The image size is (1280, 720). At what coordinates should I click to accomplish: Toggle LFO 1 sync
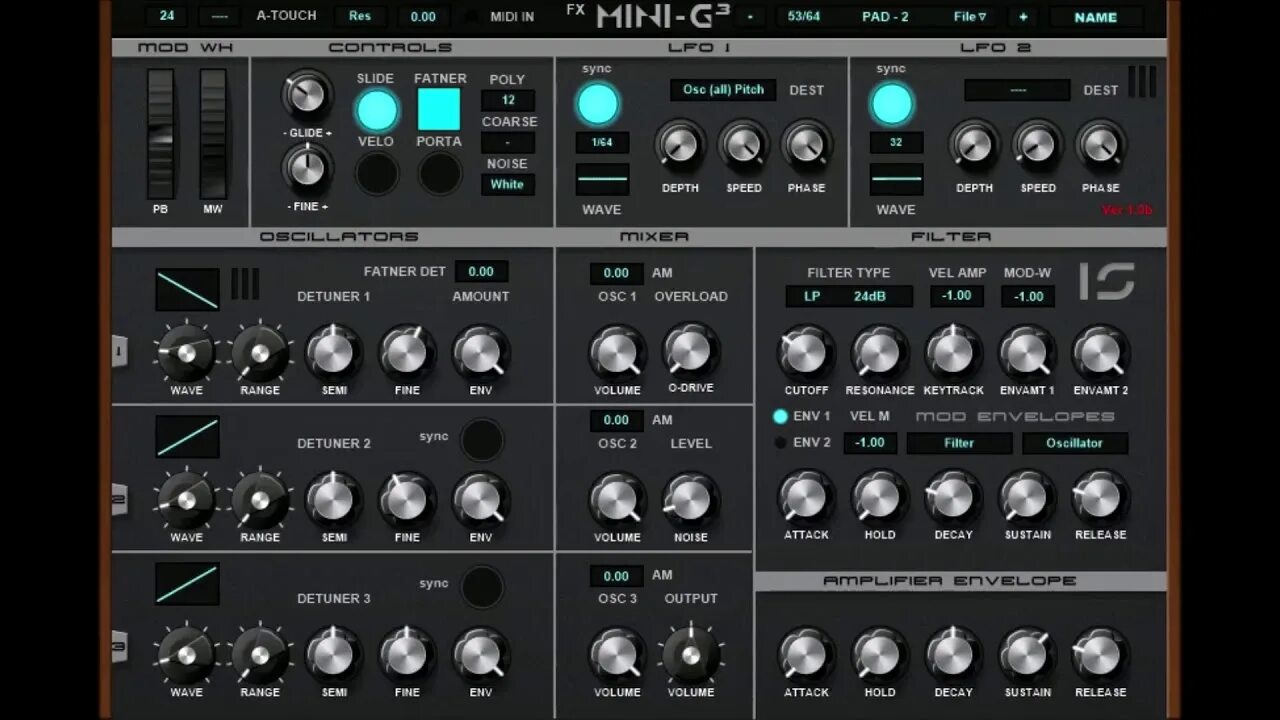tap(598, 104)
